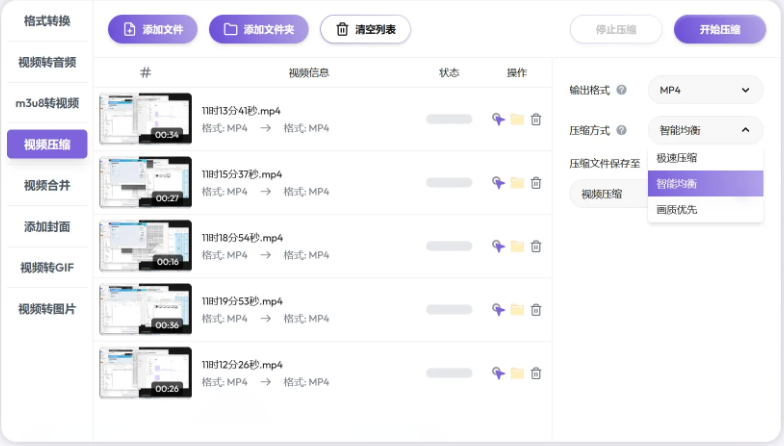Delete 11时19分53秒.mp4 from the list
Viewport: 784px width, 446px height.
536,310
